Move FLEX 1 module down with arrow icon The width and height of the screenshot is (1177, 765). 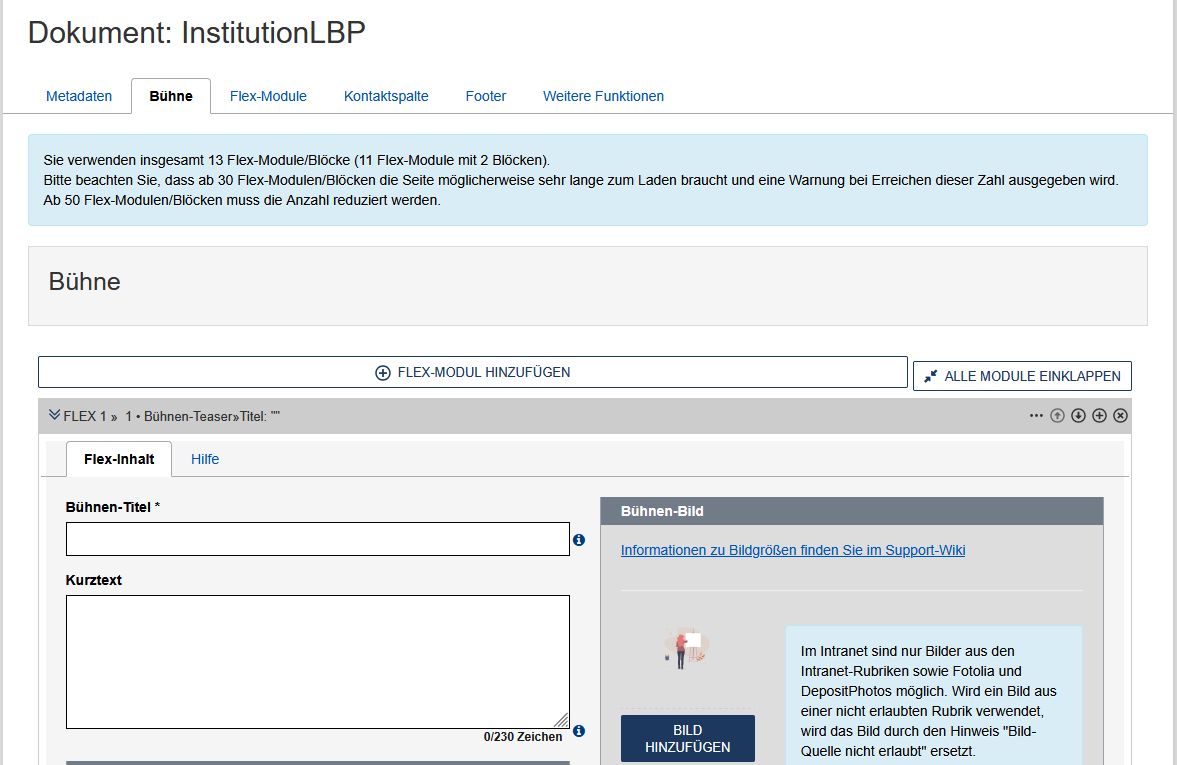pos(1078,416)
